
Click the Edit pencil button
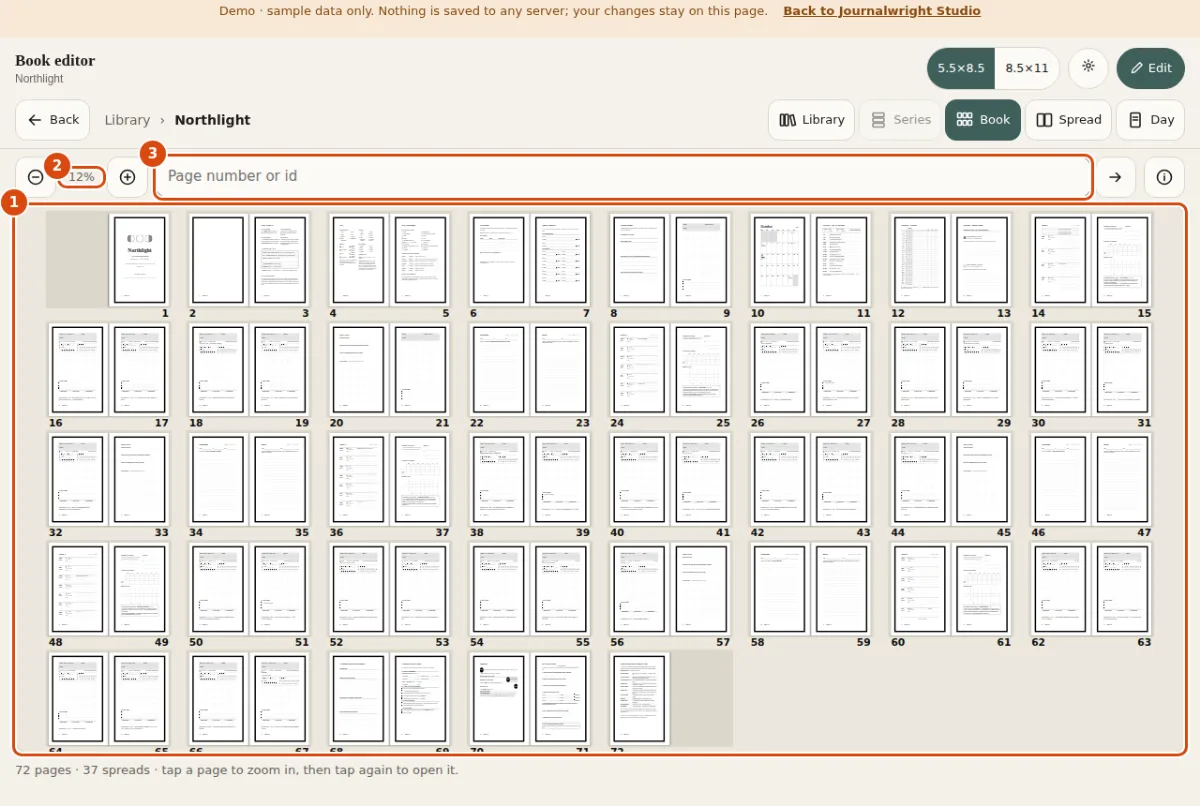pos(1150,68)
